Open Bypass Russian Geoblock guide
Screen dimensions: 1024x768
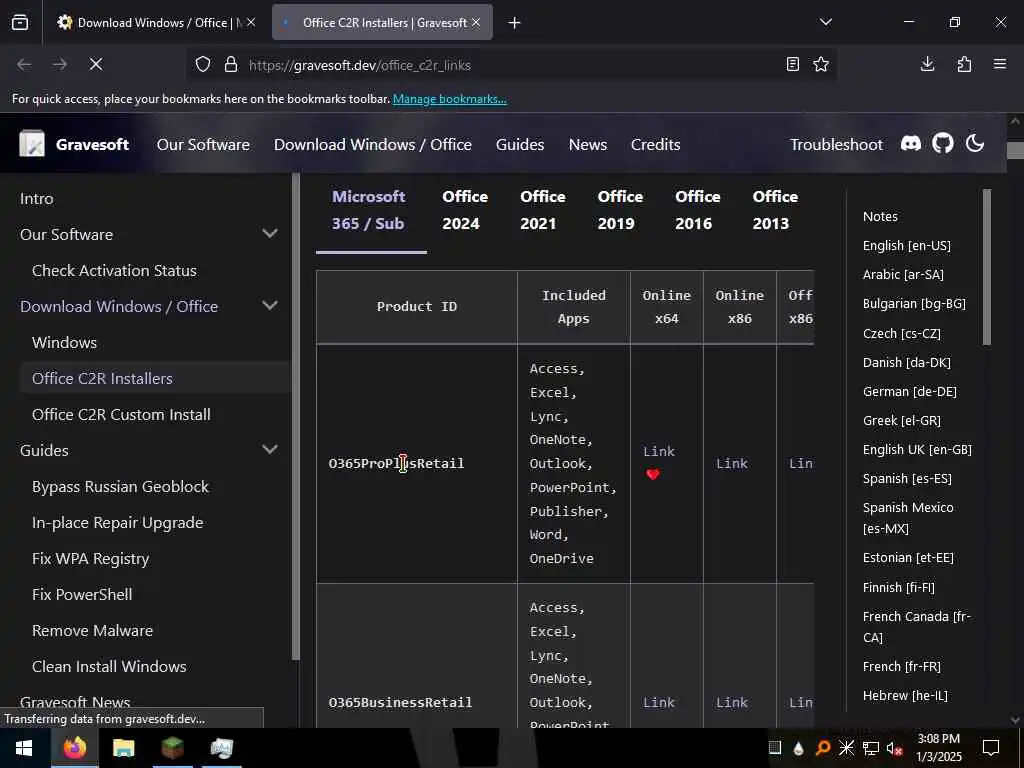[120, 487]
